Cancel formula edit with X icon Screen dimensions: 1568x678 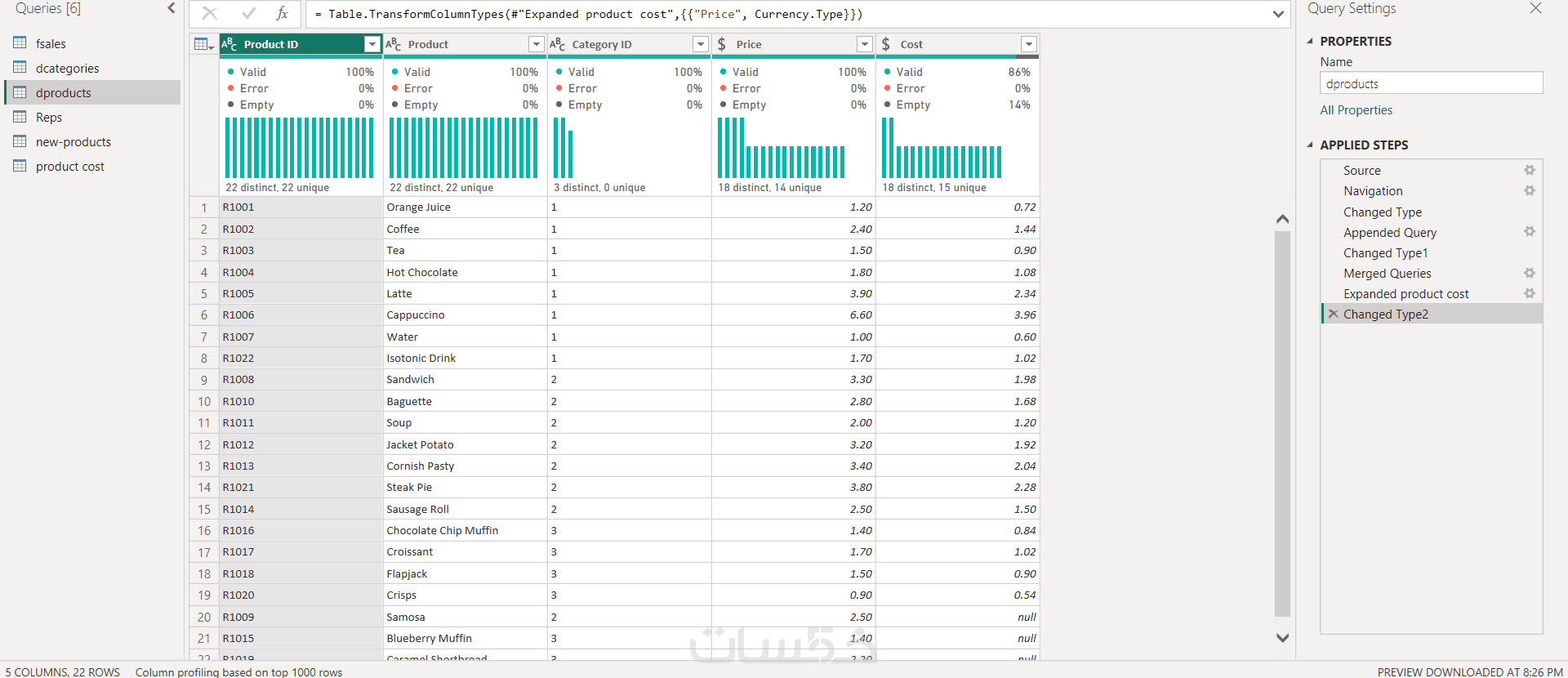coord(210,13)
